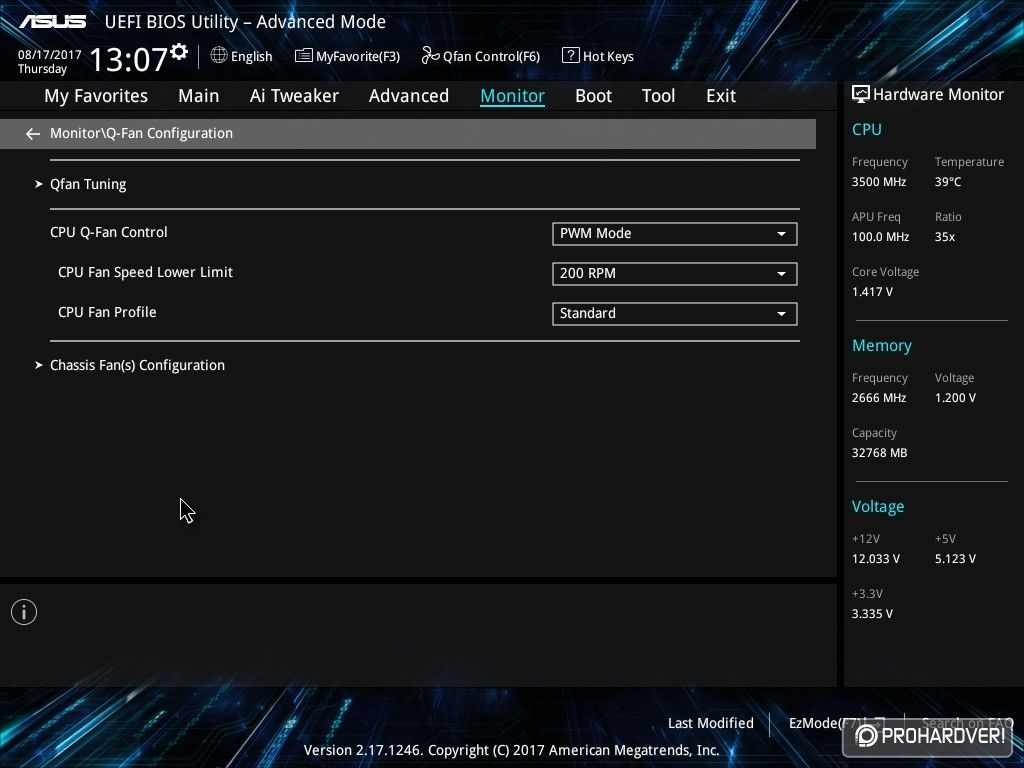Click the Memory section heading

coord(882,345)
